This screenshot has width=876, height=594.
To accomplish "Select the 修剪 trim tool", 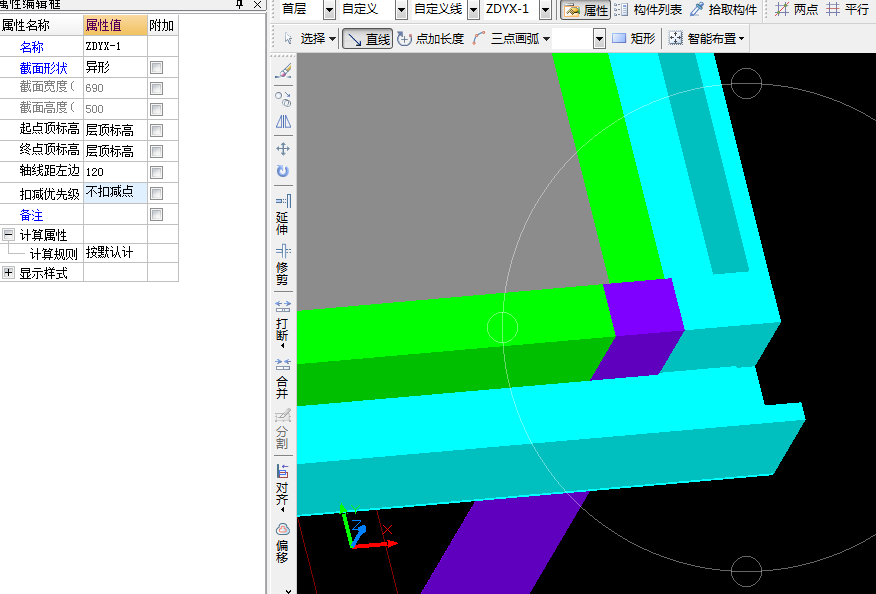I will point(283,265).
